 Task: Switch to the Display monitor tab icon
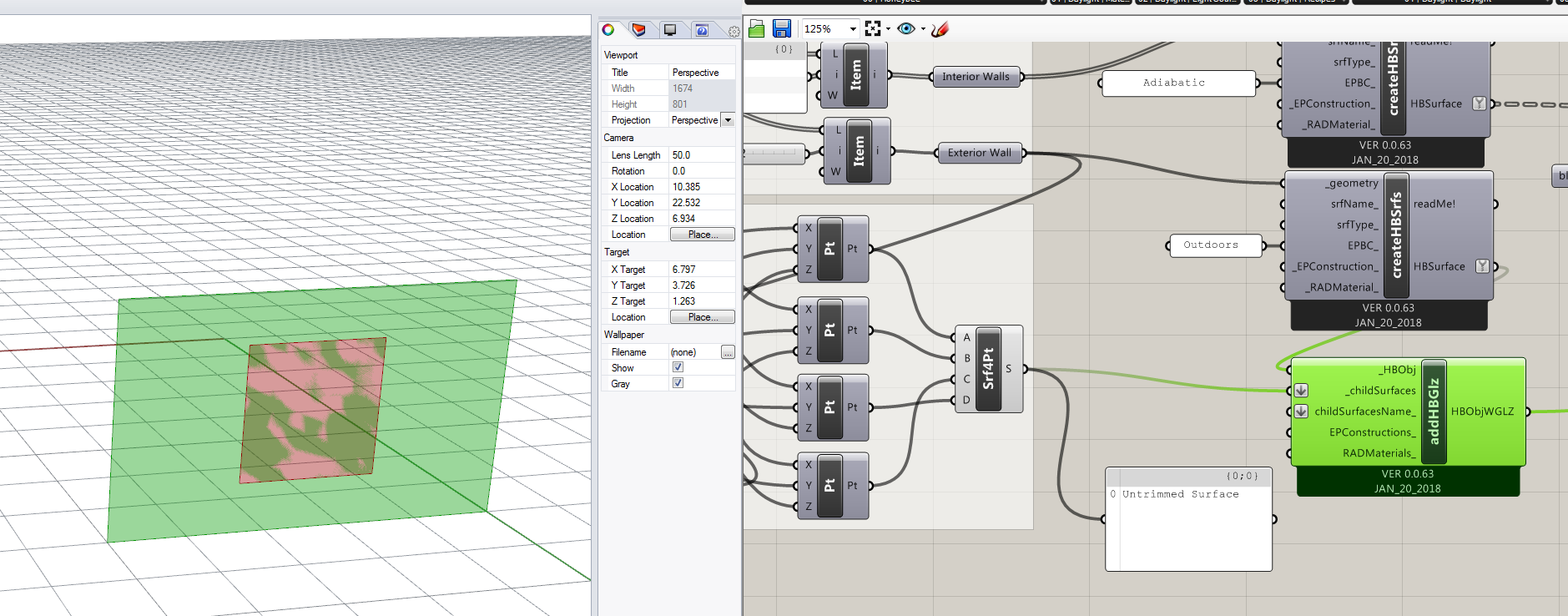670,30
